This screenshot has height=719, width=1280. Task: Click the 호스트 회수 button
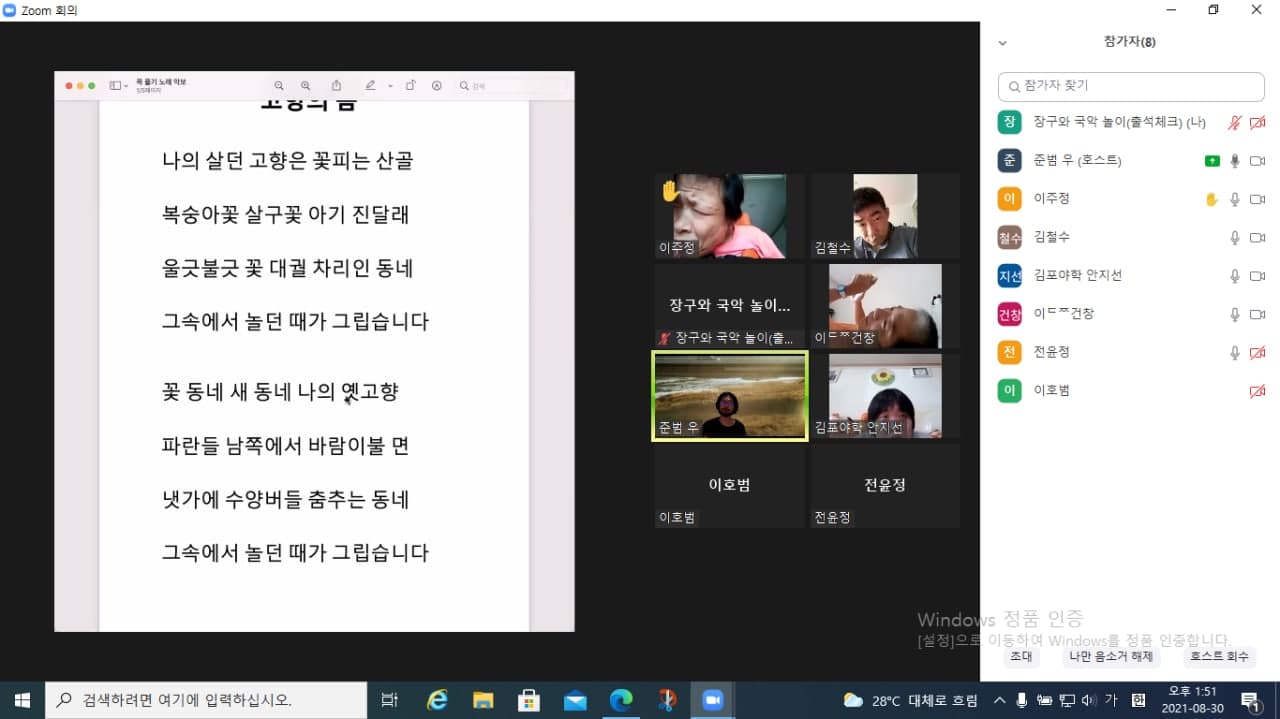[x=1219, y=657]
